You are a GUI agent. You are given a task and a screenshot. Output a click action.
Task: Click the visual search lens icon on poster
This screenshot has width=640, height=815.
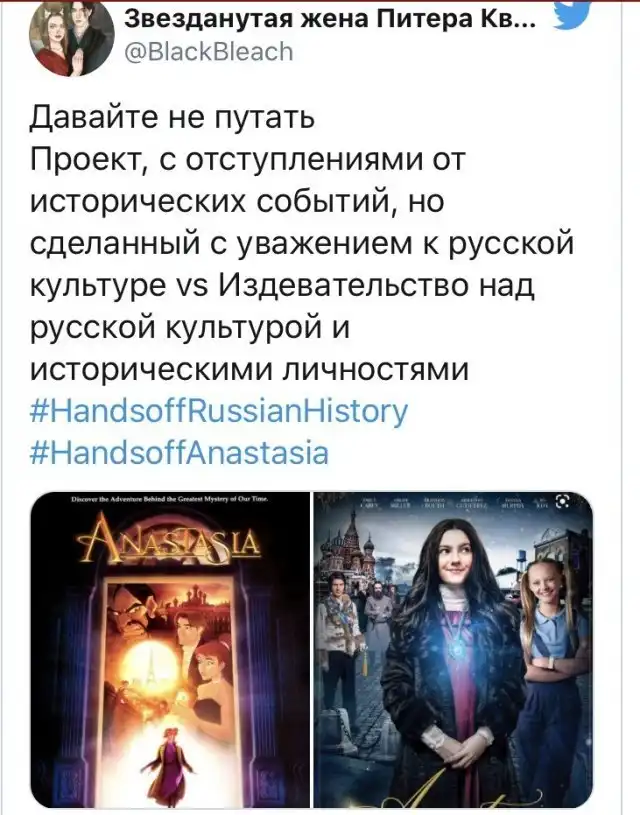(x=563, y=502)
